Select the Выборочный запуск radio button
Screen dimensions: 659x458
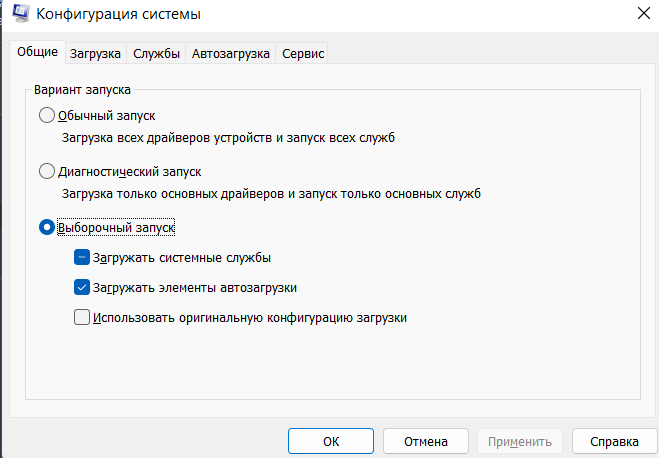point(47,228)
